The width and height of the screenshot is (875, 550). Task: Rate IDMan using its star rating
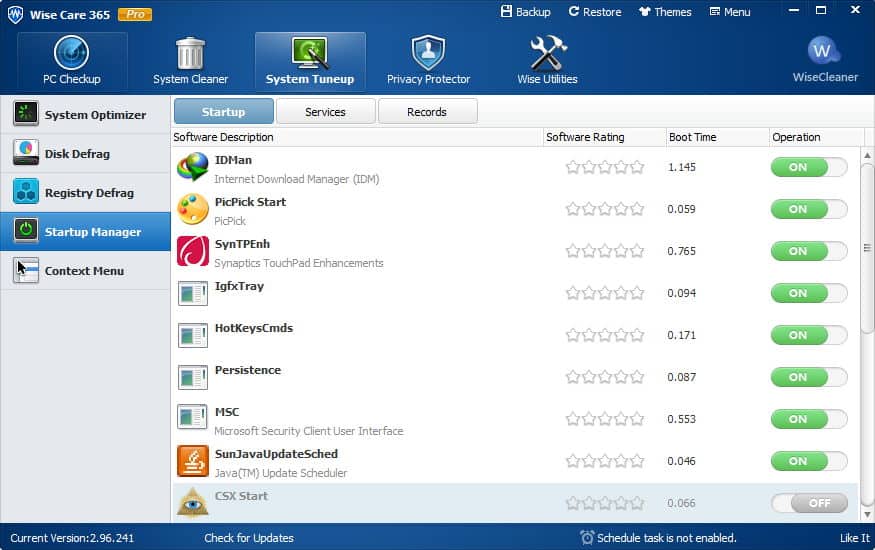pos(605,167)
